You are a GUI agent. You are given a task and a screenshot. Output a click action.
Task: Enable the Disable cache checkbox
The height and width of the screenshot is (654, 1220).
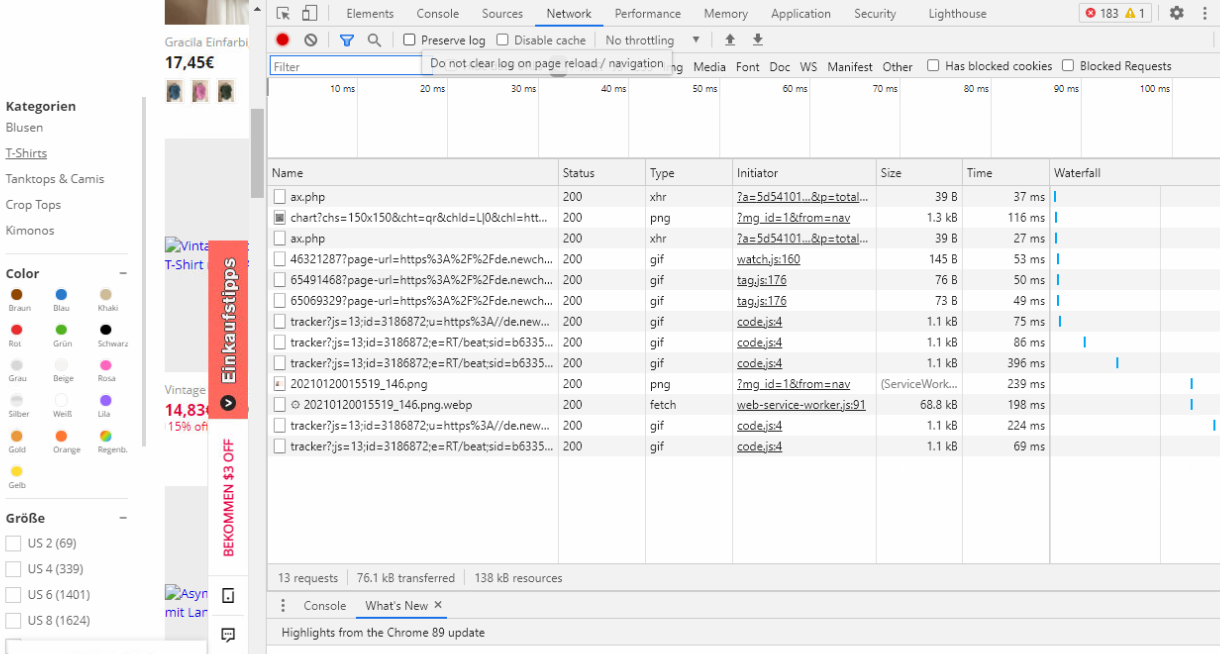click(x=503, y=40)
